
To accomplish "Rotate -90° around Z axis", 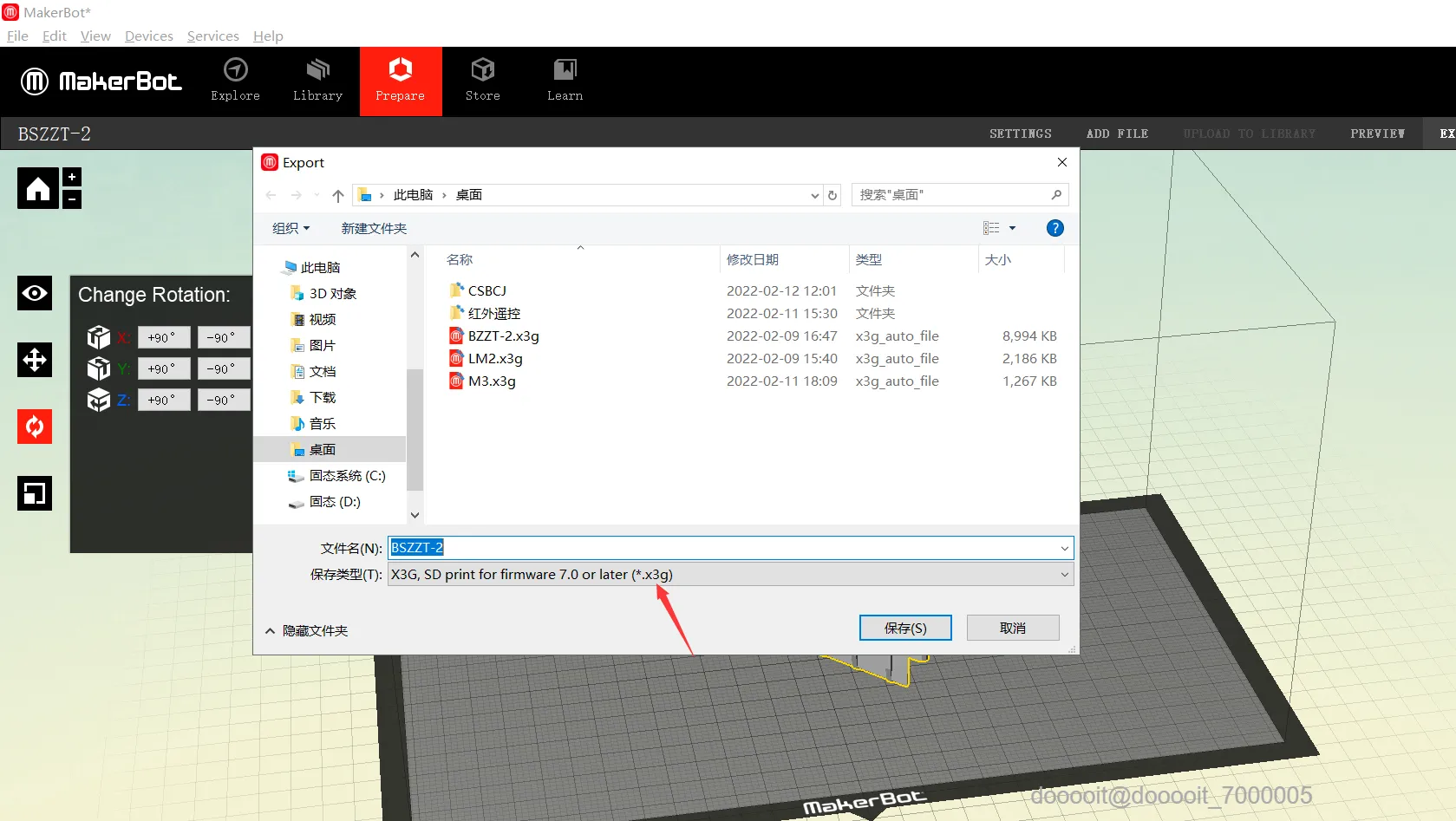I will tap(223, 400).
